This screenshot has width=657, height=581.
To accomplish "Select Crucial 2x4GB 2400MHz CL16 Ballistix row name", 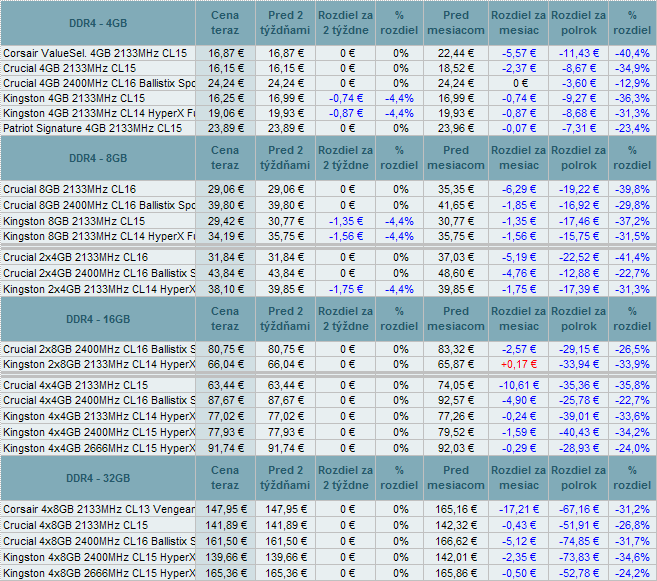I will click(99, 273).
